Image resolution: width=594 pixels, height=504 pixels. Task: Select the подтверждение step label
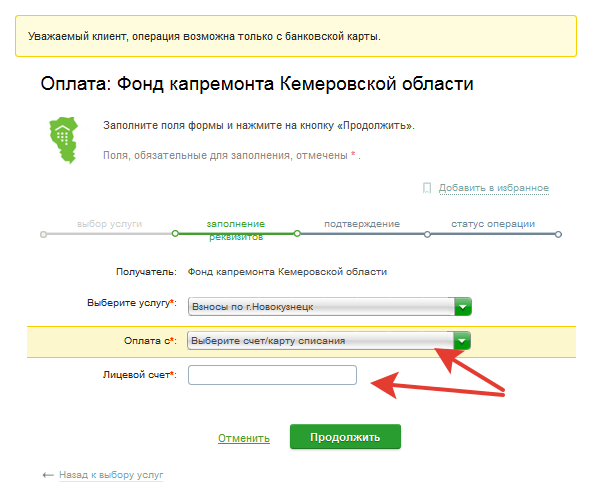pyautogui.click(x=362, y=224)
